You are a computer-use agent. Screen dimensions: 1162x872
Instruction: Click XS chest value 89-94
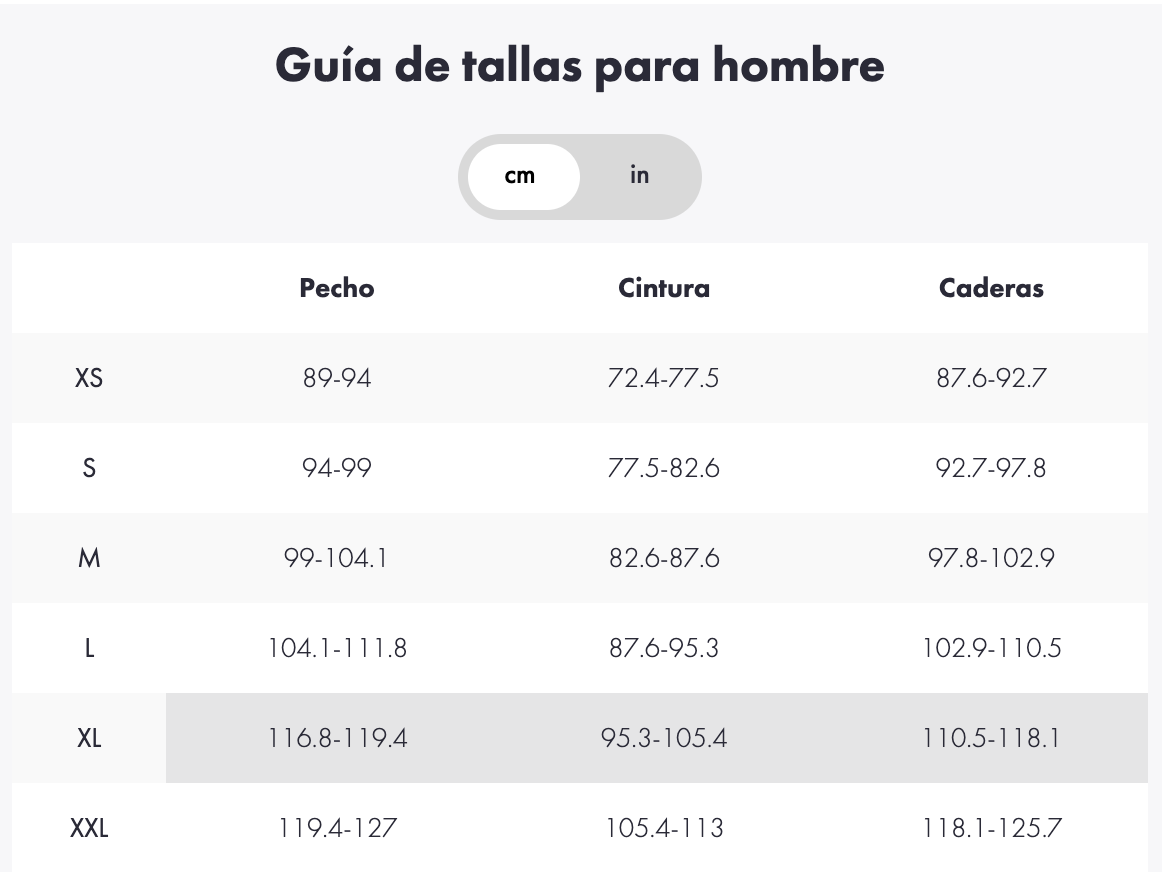coord(336,378)
